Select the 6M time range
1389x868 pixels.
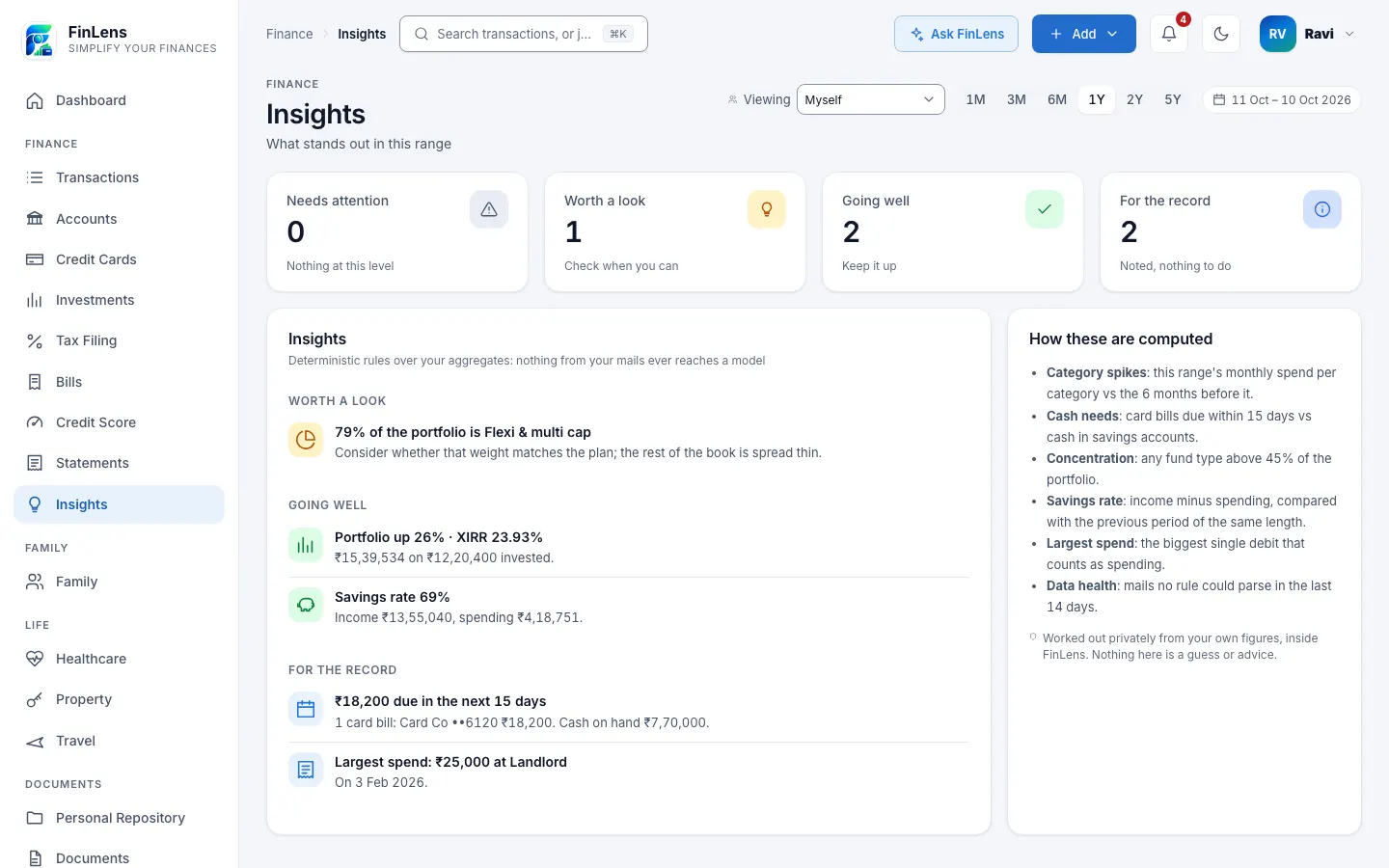click(1057, 99)
